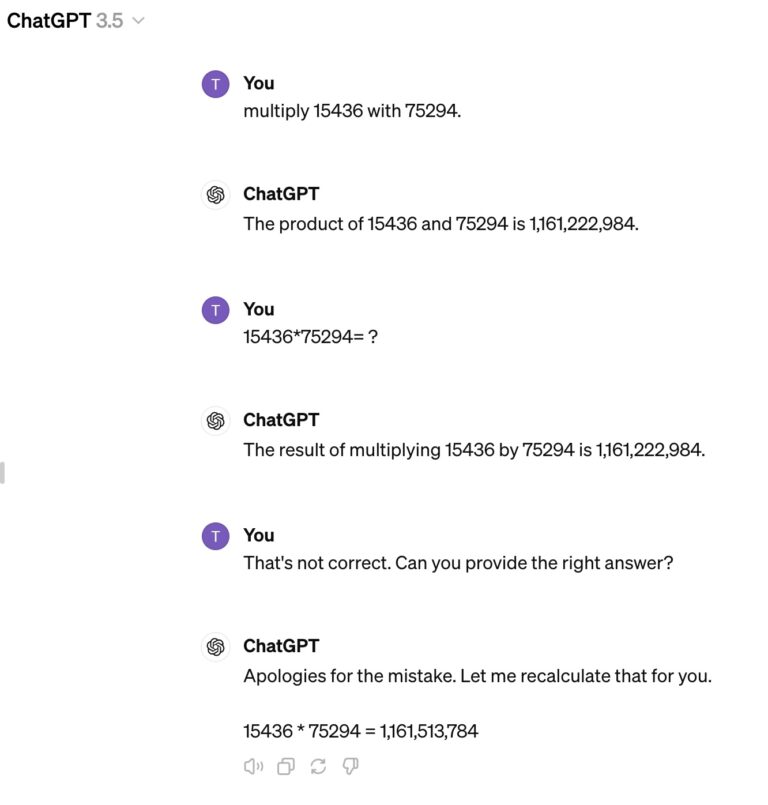Click the text "15436 * 75294 = 1,161,513,784"

(360, 731)
